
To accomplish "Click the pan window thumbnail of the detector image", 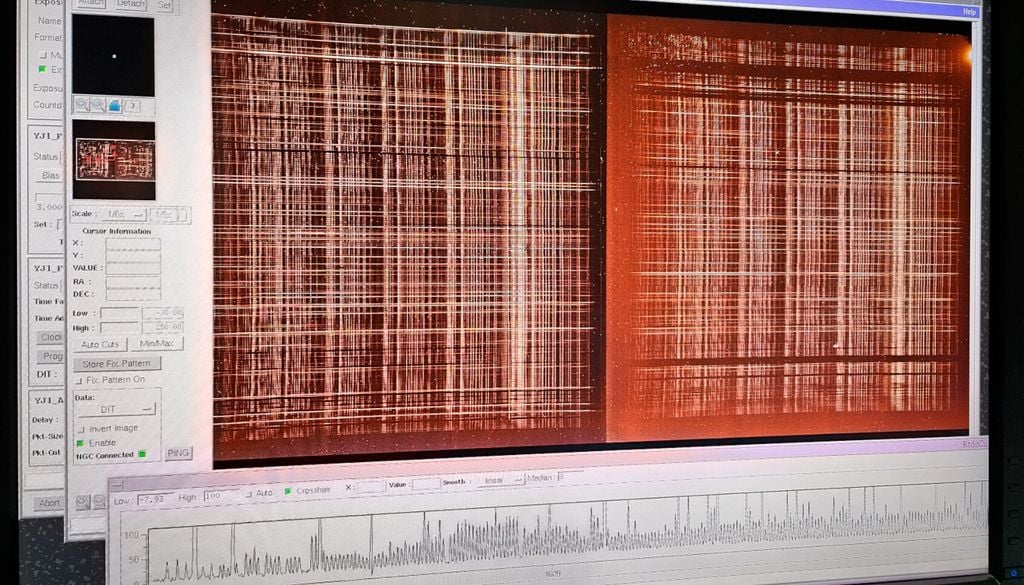I will coord(114,160).
